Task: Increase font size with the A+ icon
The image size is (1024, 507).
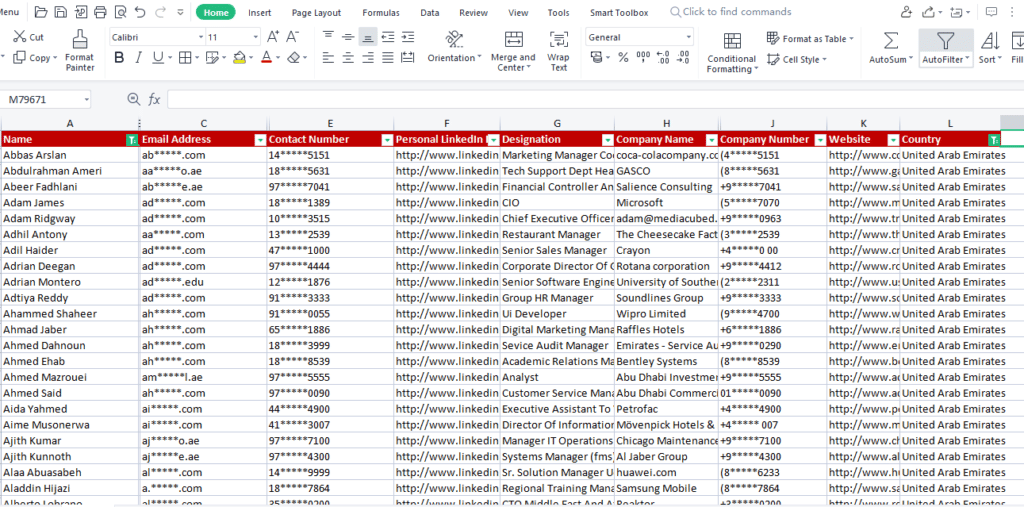Action: point(273,37)
